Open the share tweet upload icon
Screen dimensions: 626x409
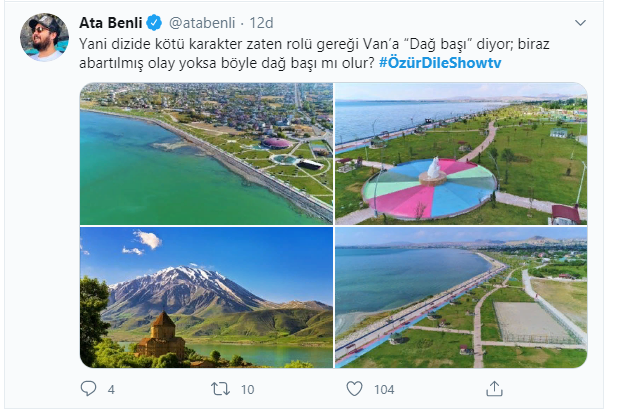(494, 389)
